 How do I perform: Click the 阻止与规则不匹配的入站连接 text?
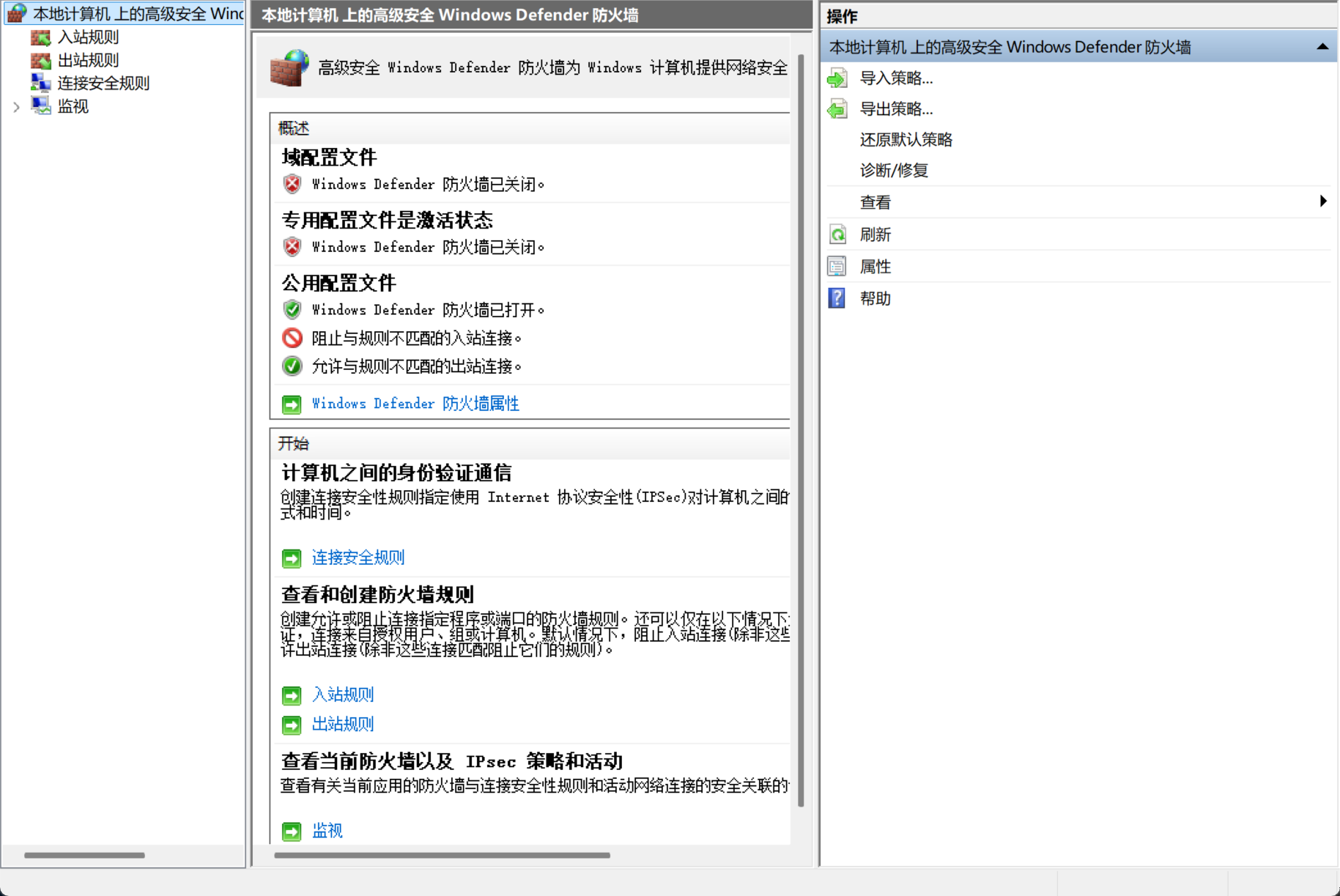pyautogui.click(x=416, y=338)
